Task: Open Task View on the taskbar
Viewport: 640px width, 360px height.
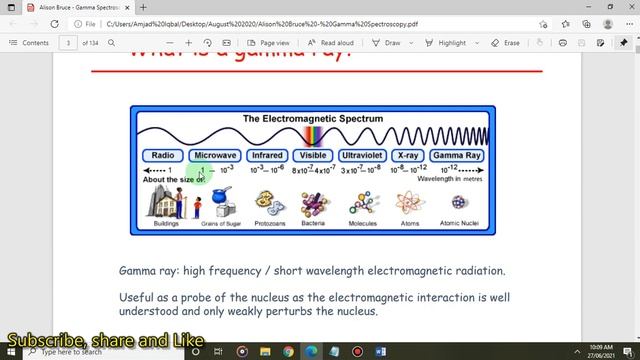Action: coord(218,352)
